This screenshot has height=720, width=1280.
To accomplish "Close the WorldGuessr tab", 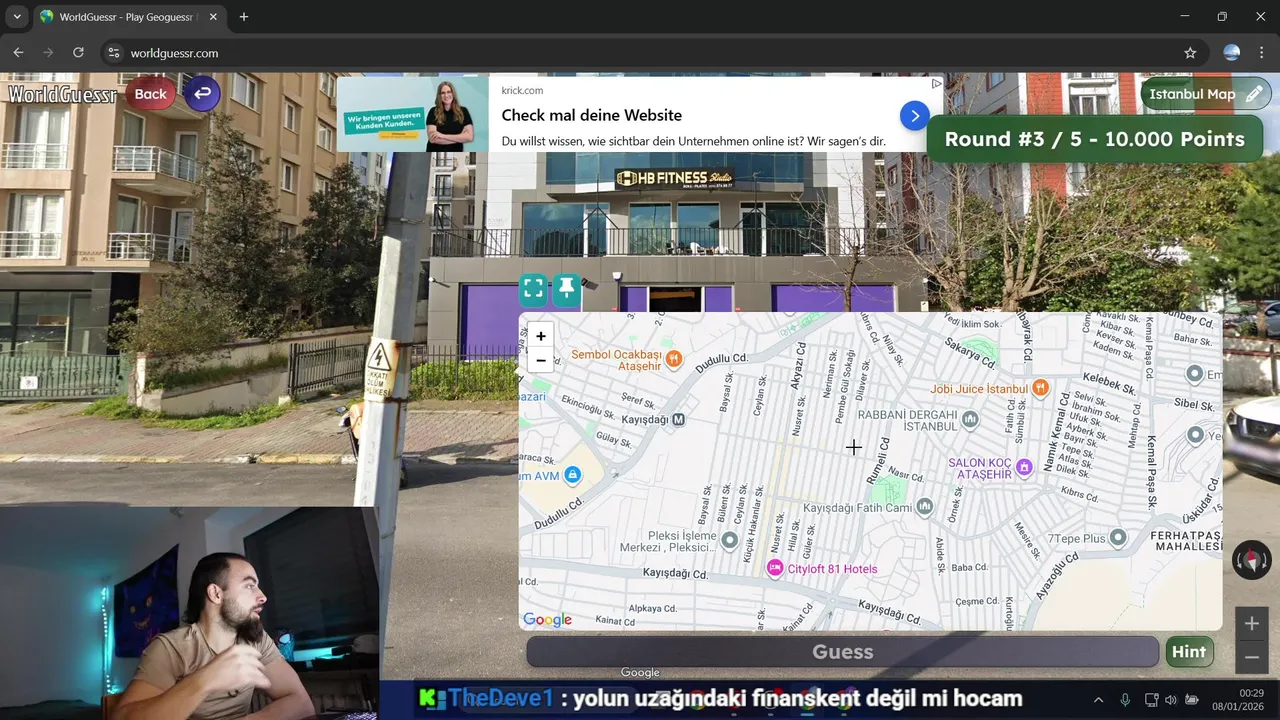I will click(213, 17).
